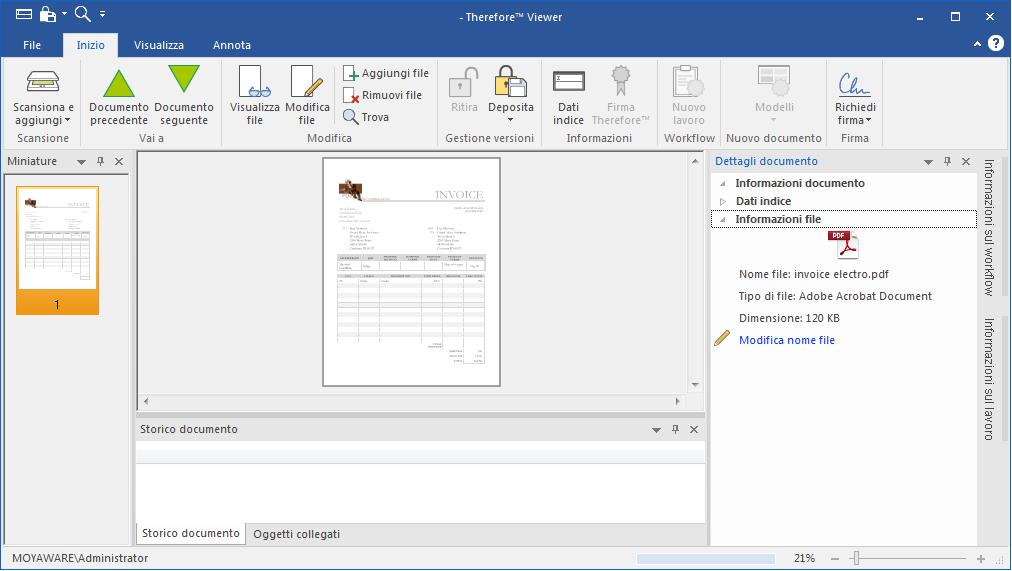The image size is (1012, 571).
Task: Click the Scansiona e aggiungi scanner icon
Action: pos(43,82)
